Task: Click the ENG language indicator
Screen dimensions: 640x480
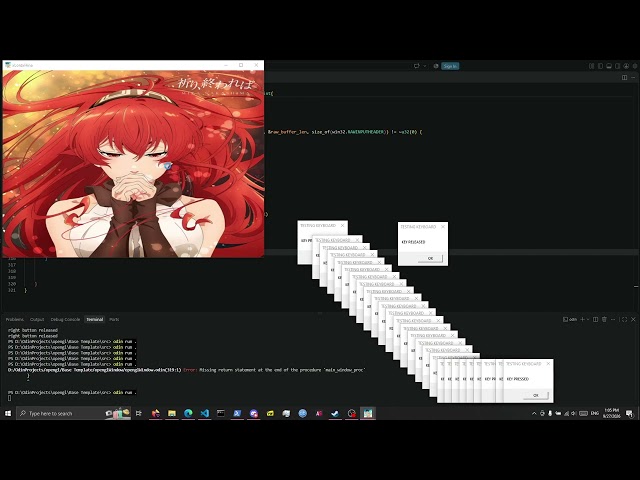Action: (x=595, y=413)
